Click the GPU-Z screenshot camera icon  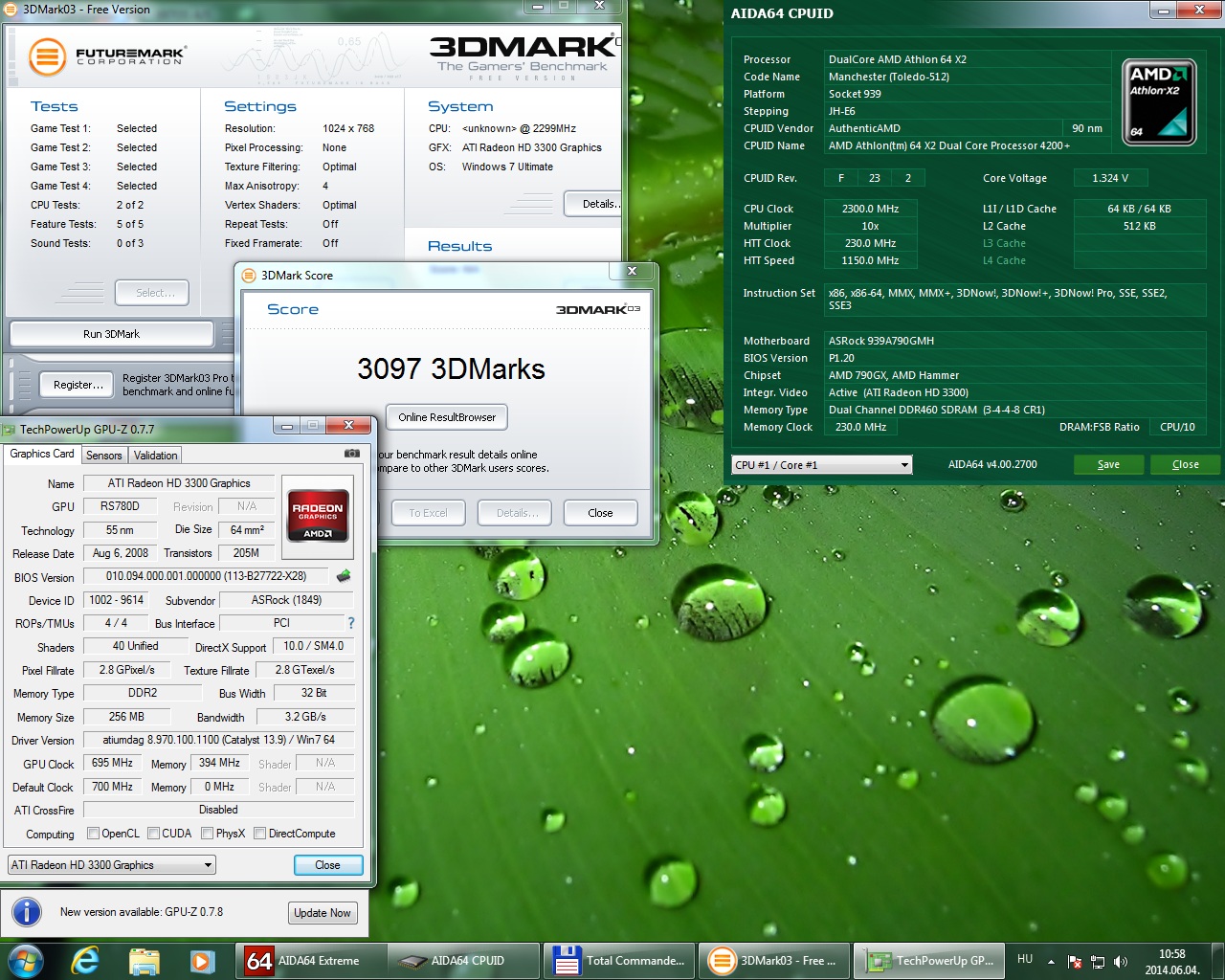[x=352, y=454]
